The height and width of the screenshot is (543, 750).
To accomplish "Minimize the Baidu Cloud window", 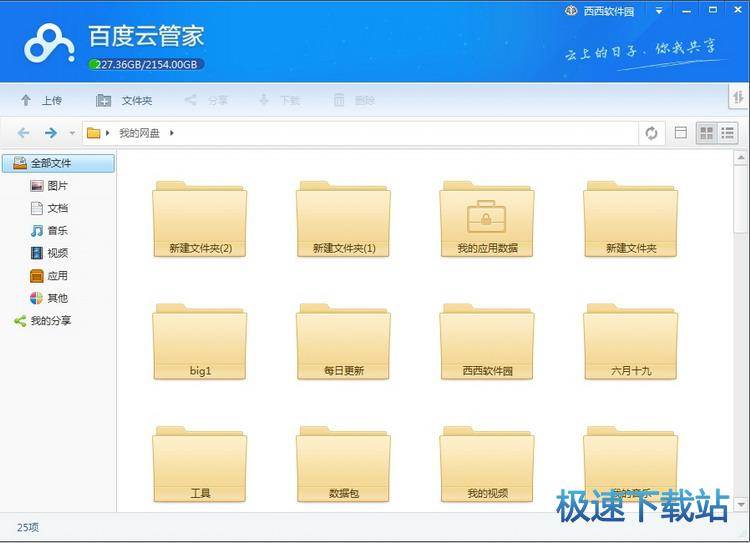I will point(687,11).
